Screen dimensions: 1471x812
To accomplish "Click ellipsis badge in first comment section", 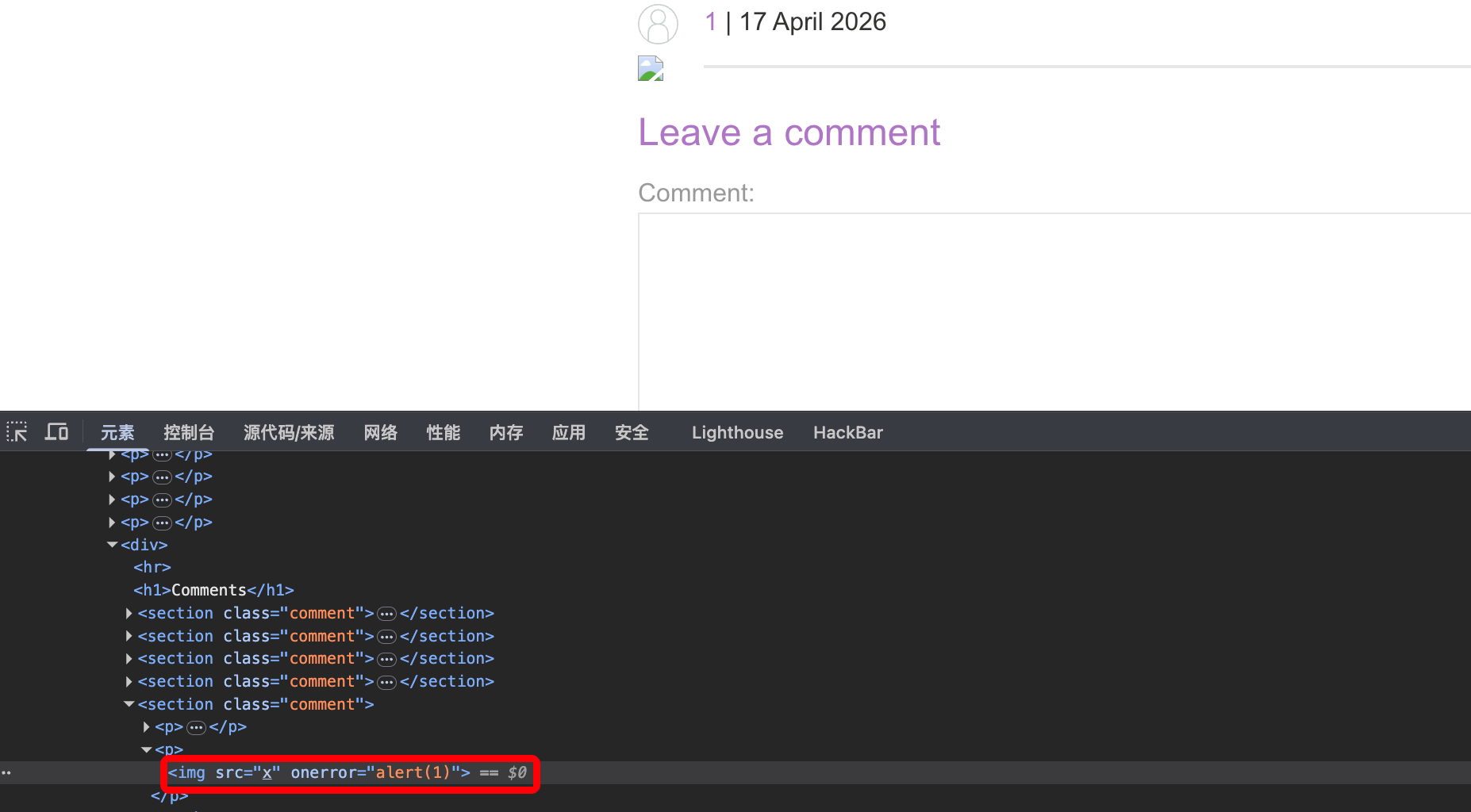I will 386,614.
